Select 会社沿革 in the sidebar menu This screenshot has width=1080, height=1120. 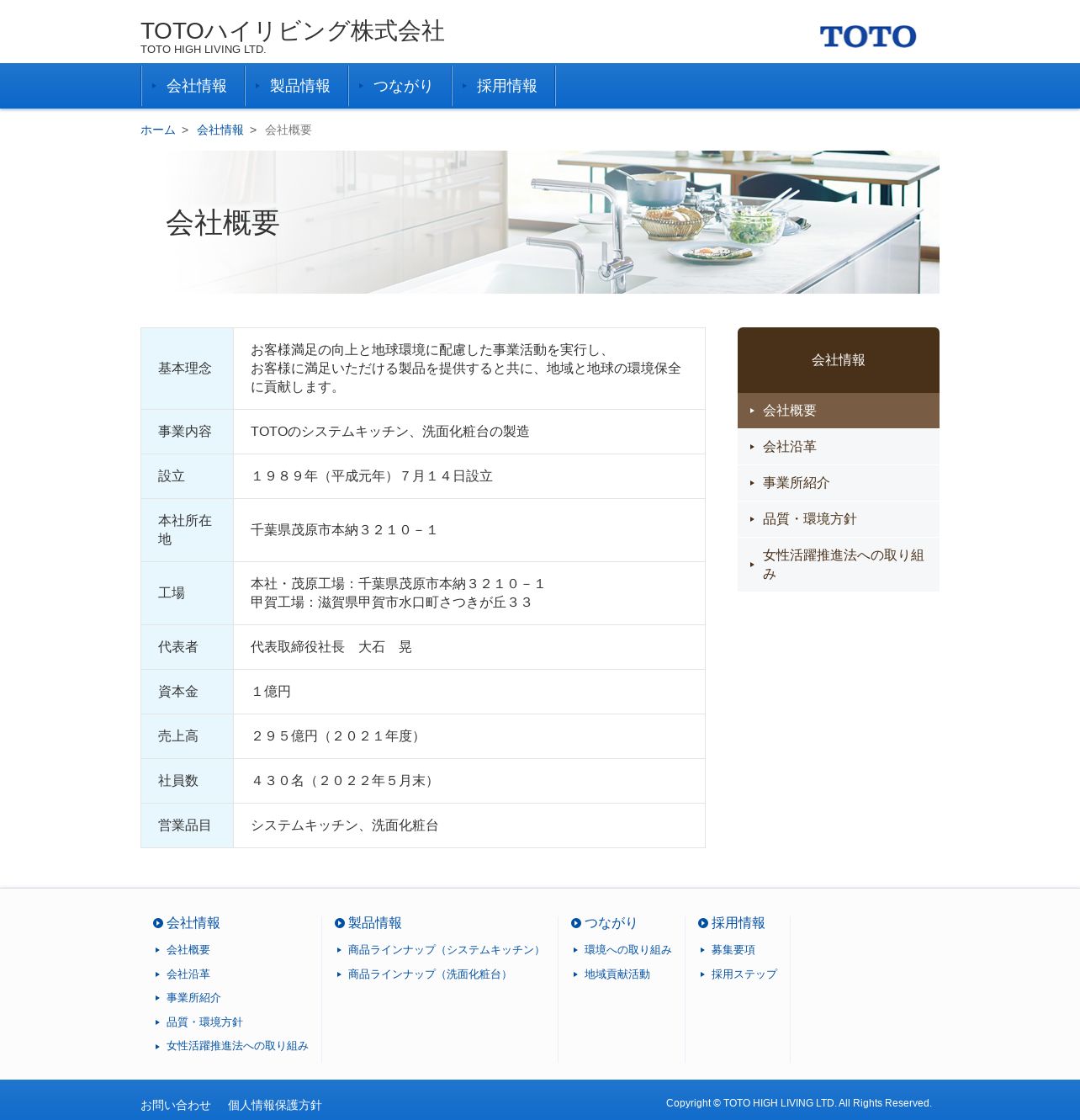pos(839,447)
